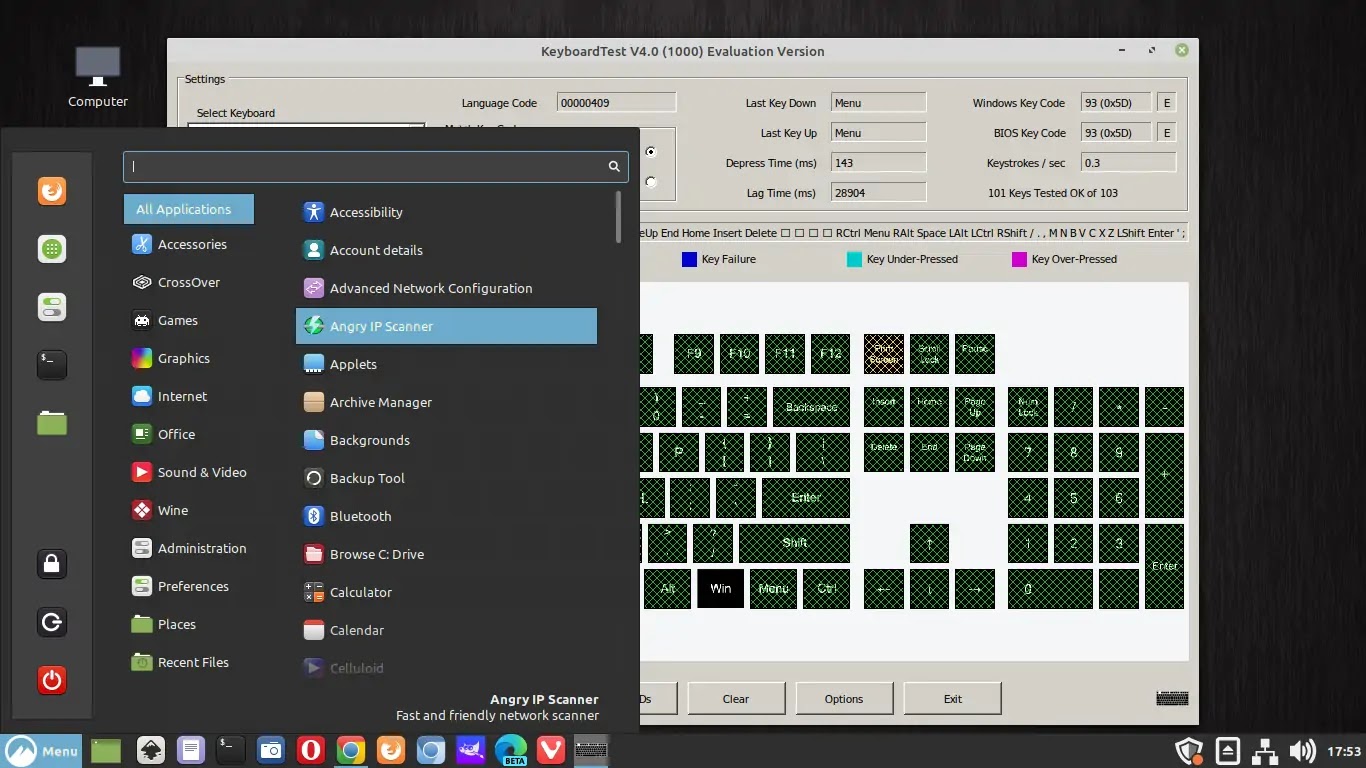Screen dimensions: 1366x768
Task: Open the Places category
Action: click(189, 624)
